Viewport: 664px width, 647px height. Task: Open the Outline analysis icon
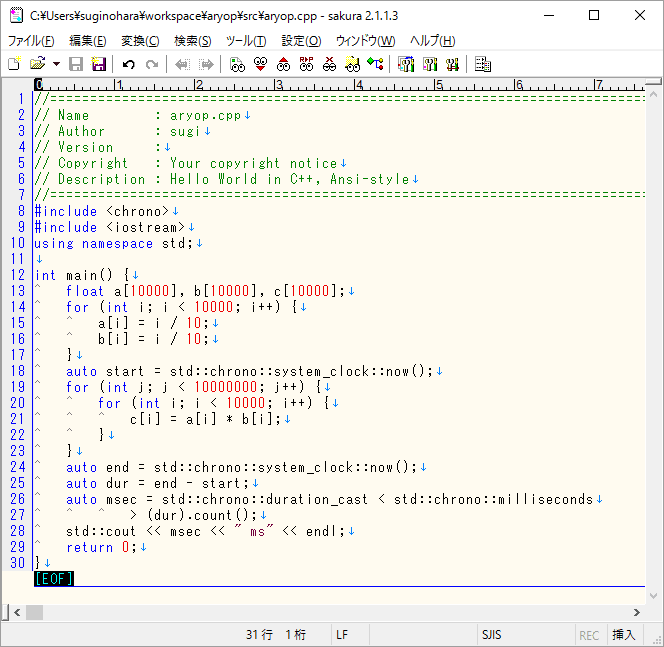point(375,64)
